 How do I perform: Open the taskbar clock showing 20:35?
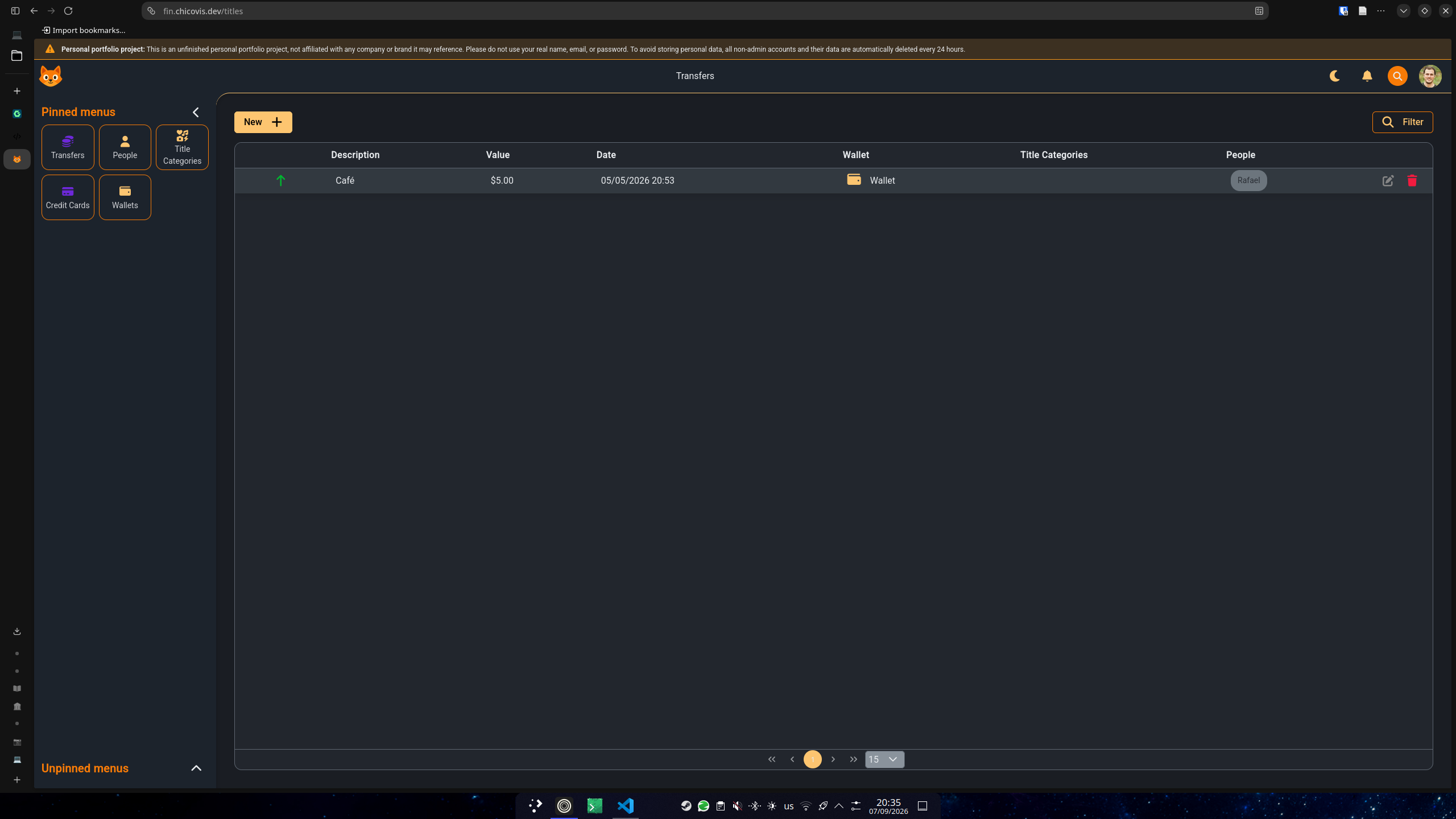[888, 806]
